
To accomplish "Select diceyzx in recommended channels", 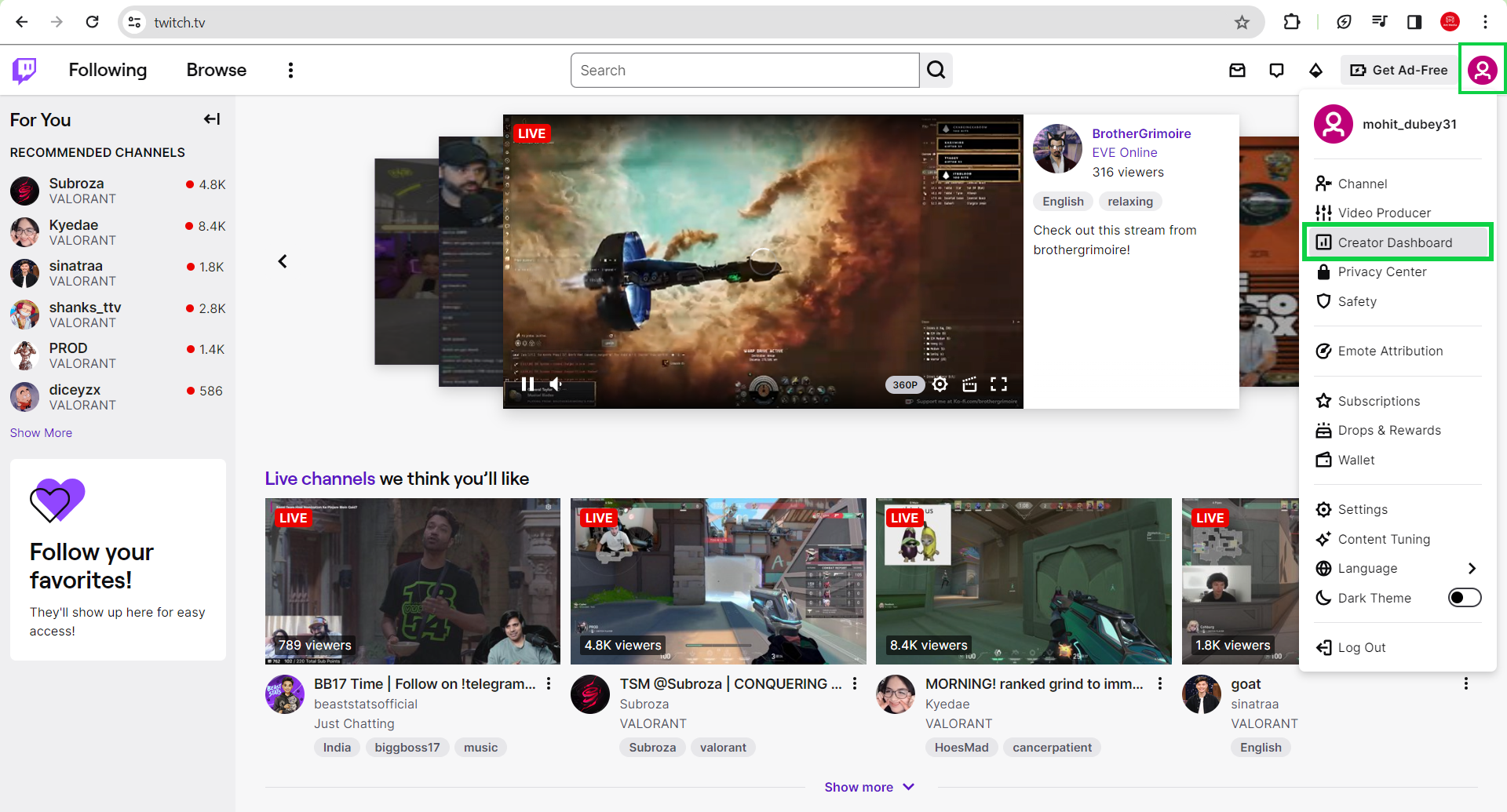I will (x=118, y=397).
